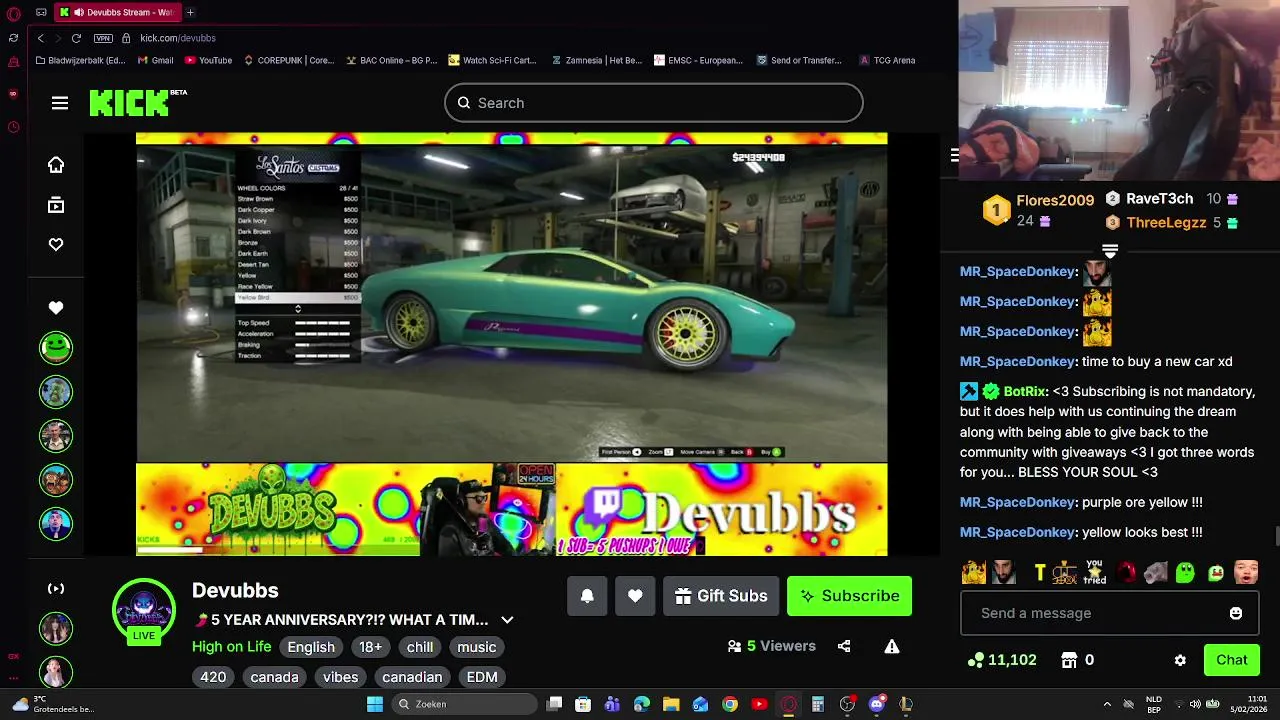Click the filled heart icon in sidebar
Image resolution: width=1280 pixels, height=720 pixels.
(56, 308)
